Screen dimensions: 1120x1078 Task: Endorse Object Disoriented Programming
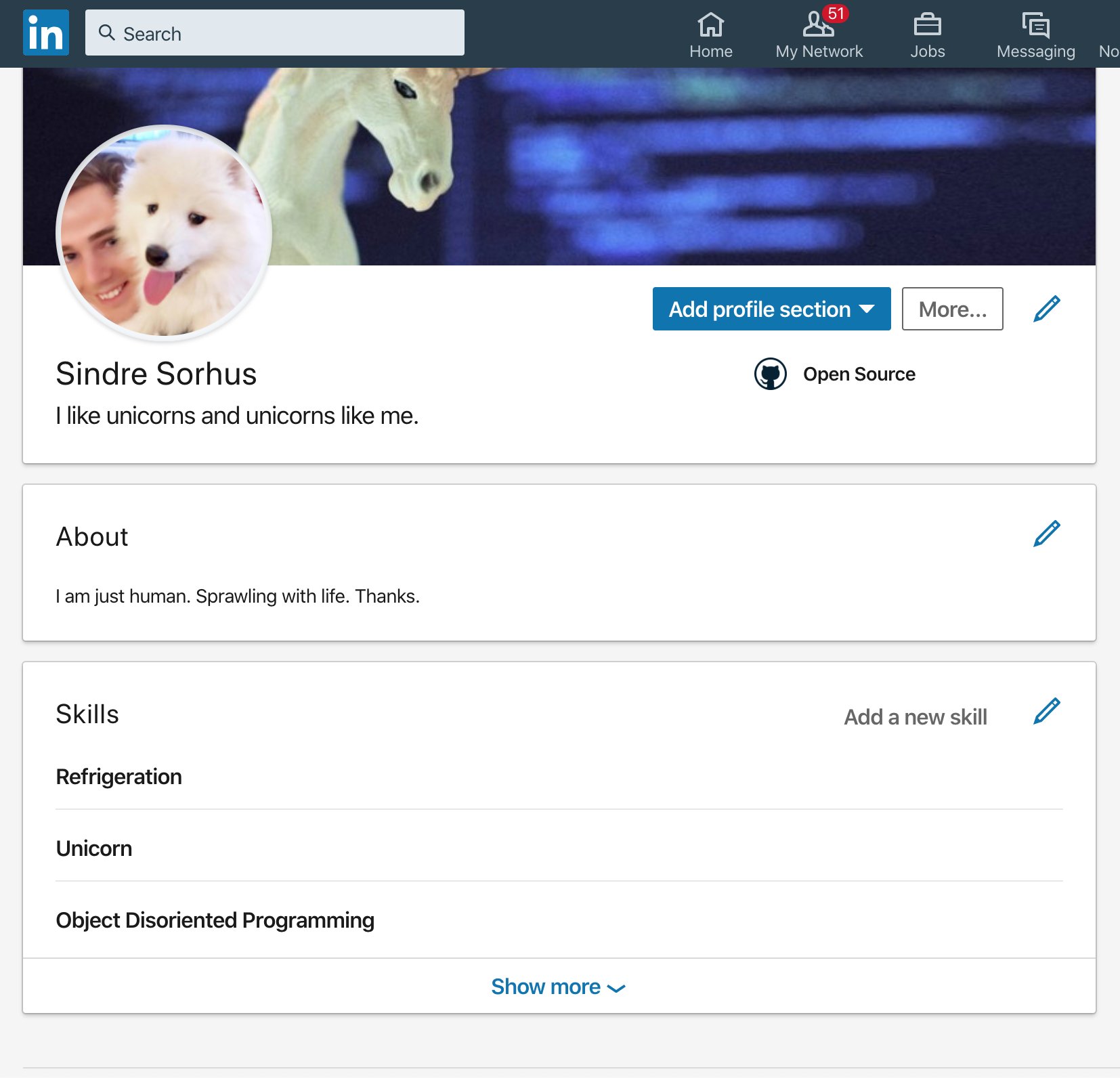pyautogui.click(x=215, y=920)
